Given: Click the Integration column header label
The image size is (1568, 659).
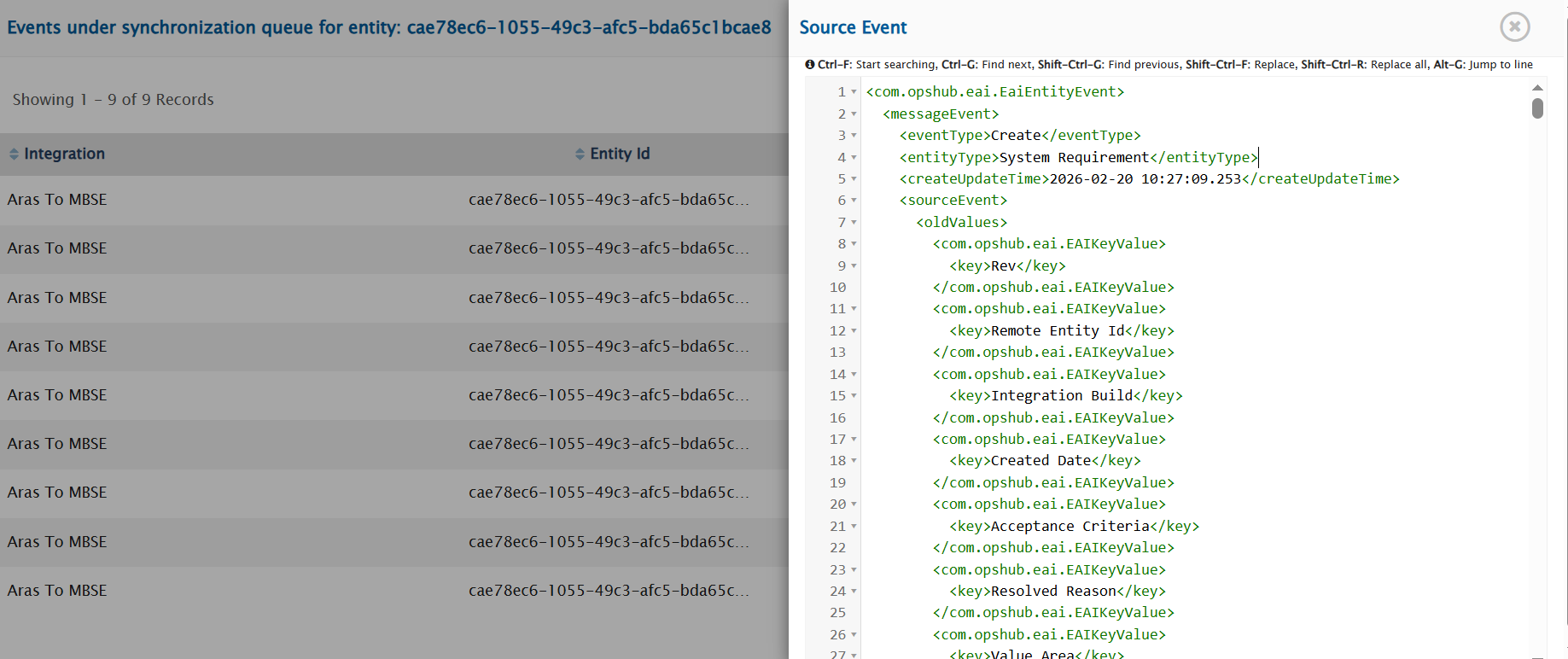Looking at the screenshot, I should [x=64, y=154].
